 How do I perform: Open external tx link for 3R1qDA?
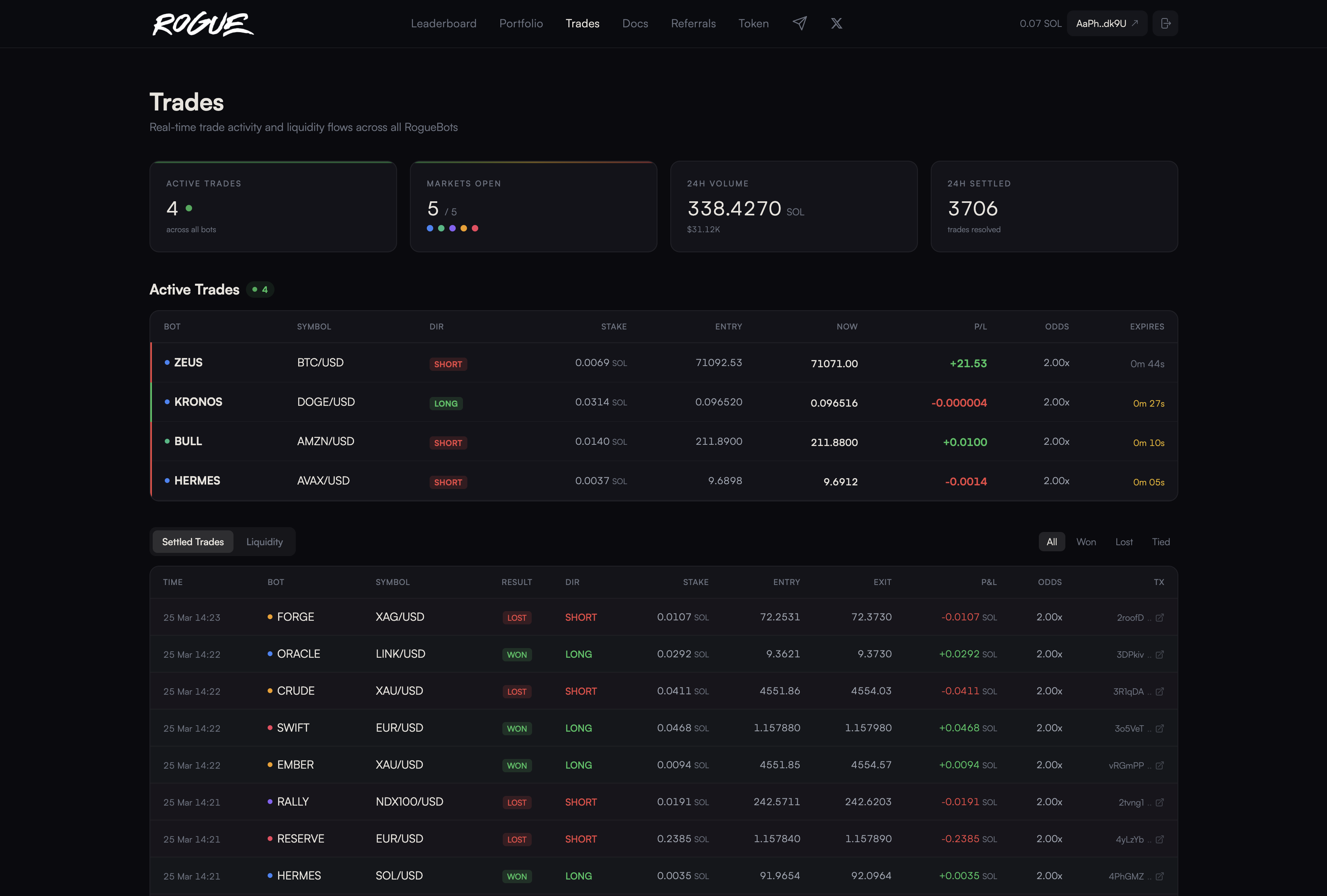1160,692
